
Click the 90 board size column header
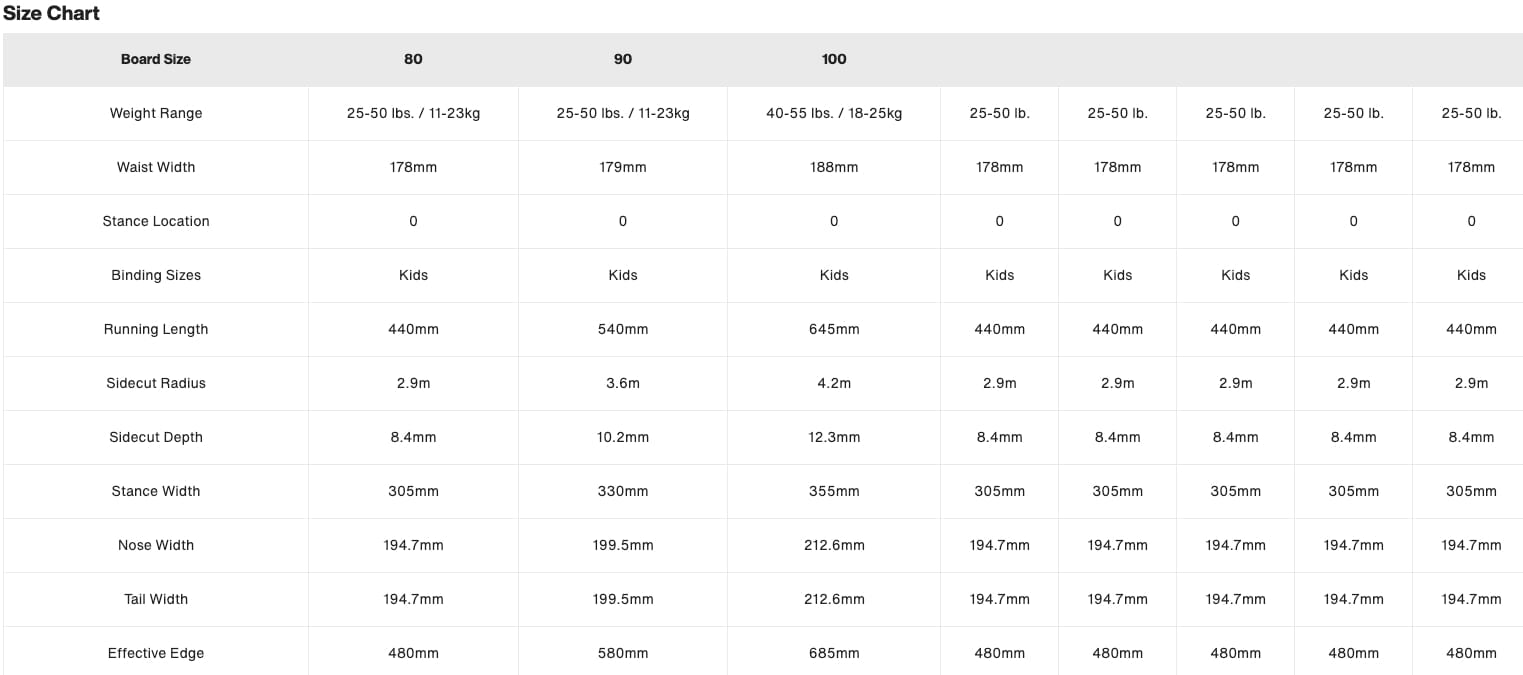(x=623, y=59)
